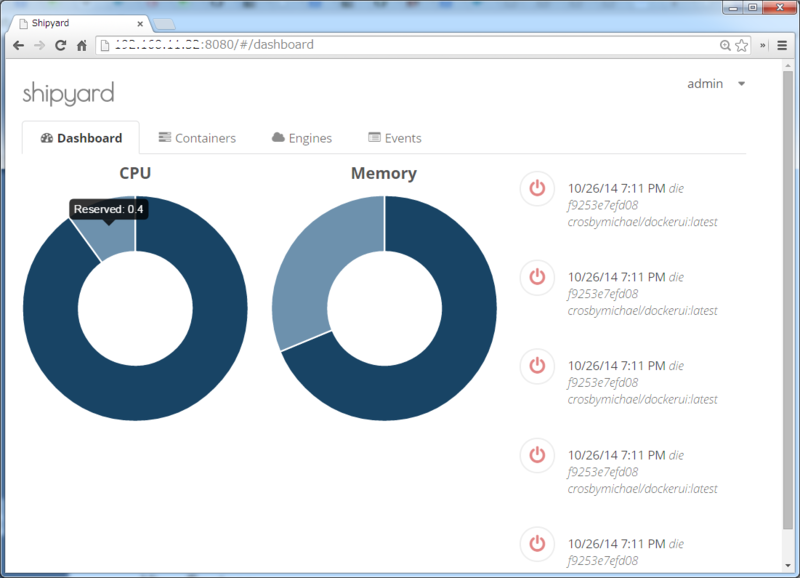Maximize the Chrome window

click(x=753, y=8)
